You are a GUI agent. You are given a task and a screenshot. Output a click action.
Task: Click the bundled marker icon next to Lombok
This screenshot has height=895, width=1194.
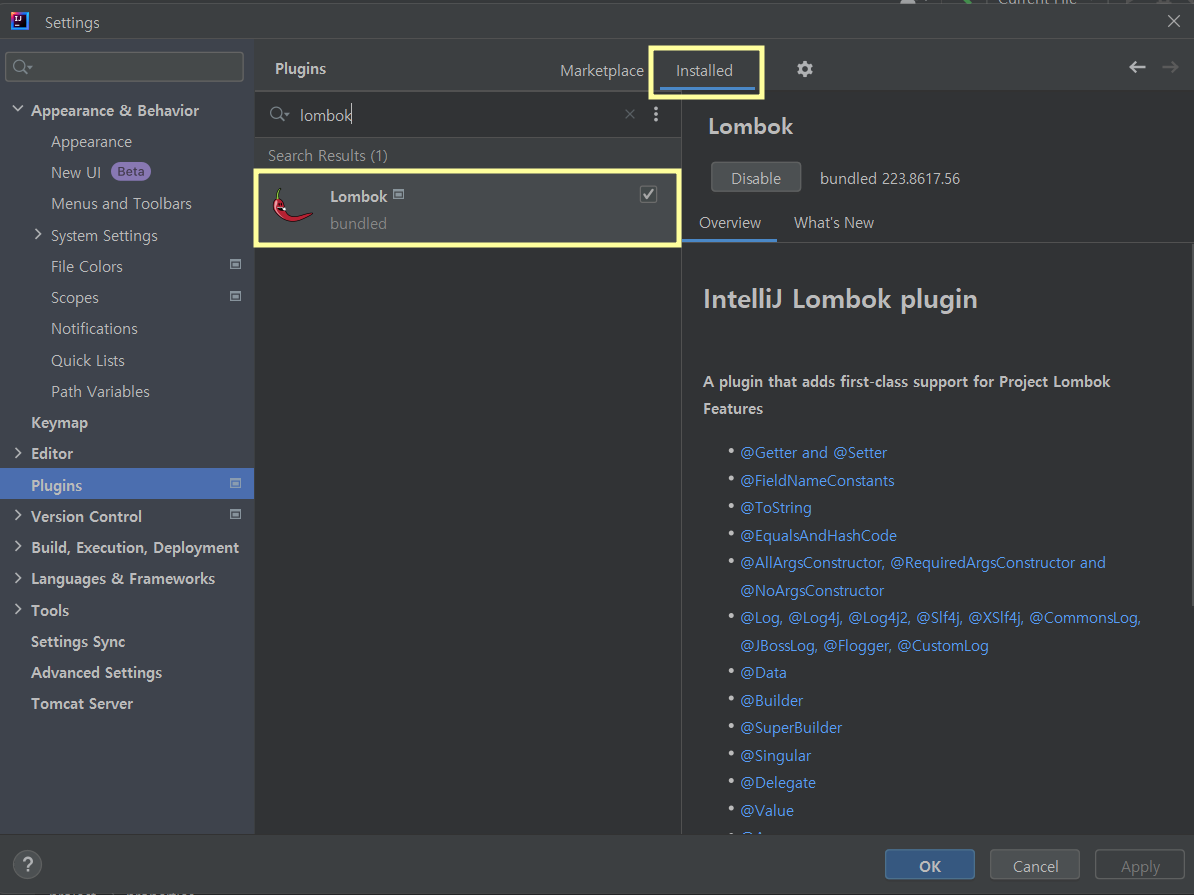(x=398, y=195)
